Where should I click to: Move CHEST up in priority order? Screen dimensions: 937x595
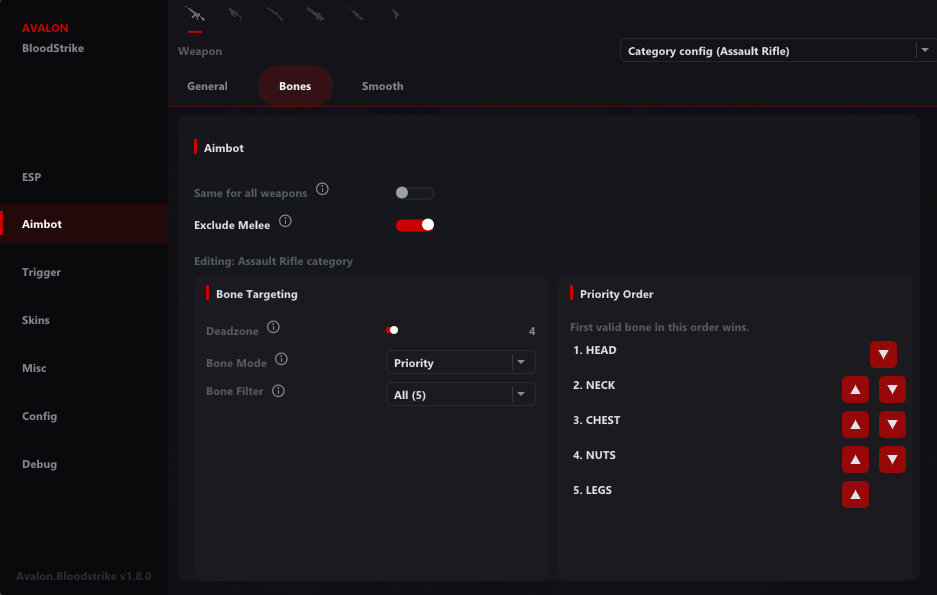click(x=855, y=424)
